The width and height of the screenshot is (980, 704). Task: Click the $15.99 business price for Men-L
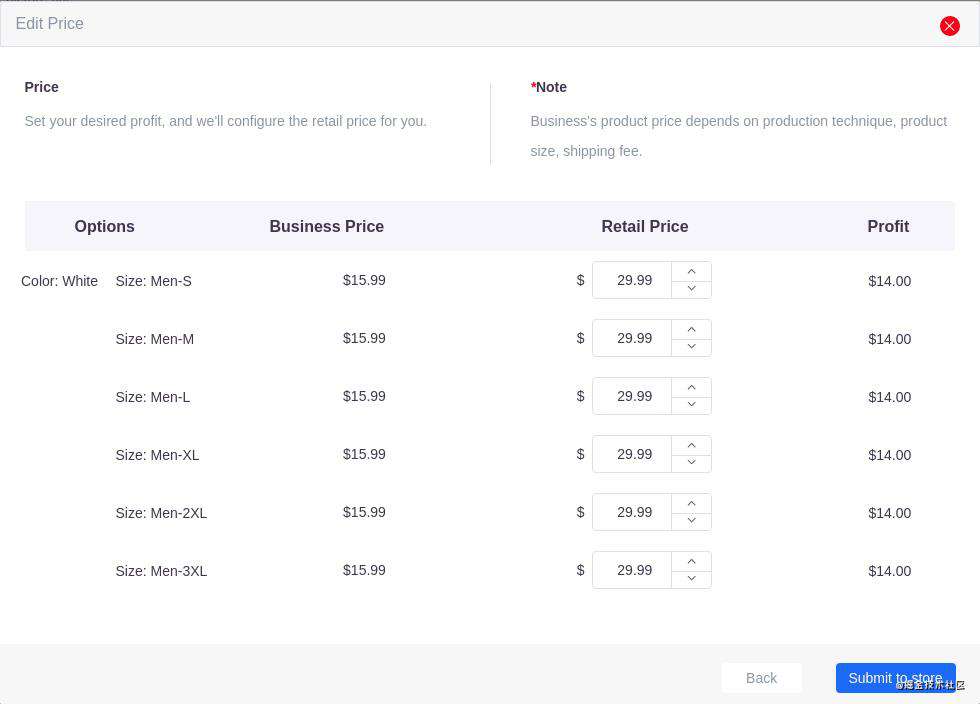364,396
